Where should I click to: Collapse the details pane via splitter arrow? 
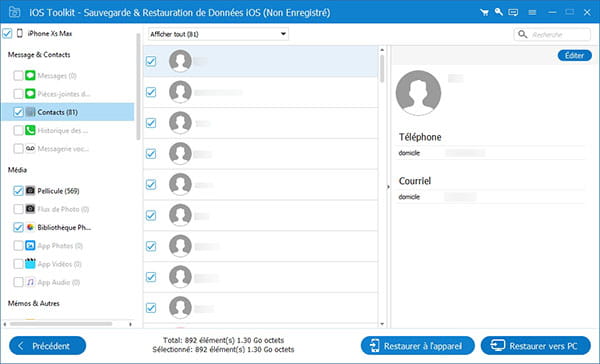[x=388, y=187]
